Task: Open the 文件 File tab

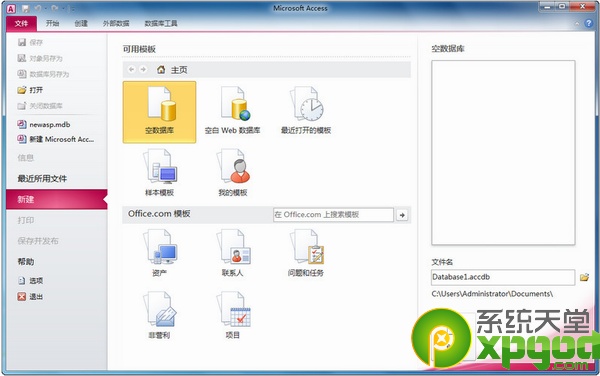Action: pos(21,24)
